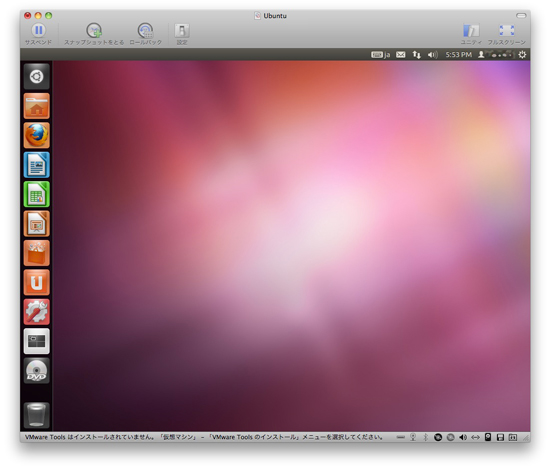Image resolution: width=550 pixels, height=472 pixels.
Task: Click the sound speaker icon in VMware status bar
Action: tap(463, 437)
